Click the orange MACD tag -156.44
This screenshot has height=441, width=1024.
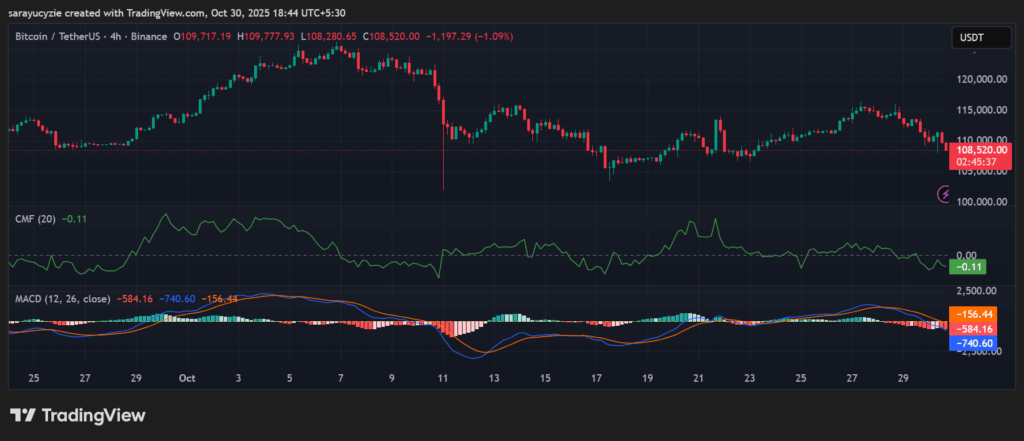pos(976,313)
